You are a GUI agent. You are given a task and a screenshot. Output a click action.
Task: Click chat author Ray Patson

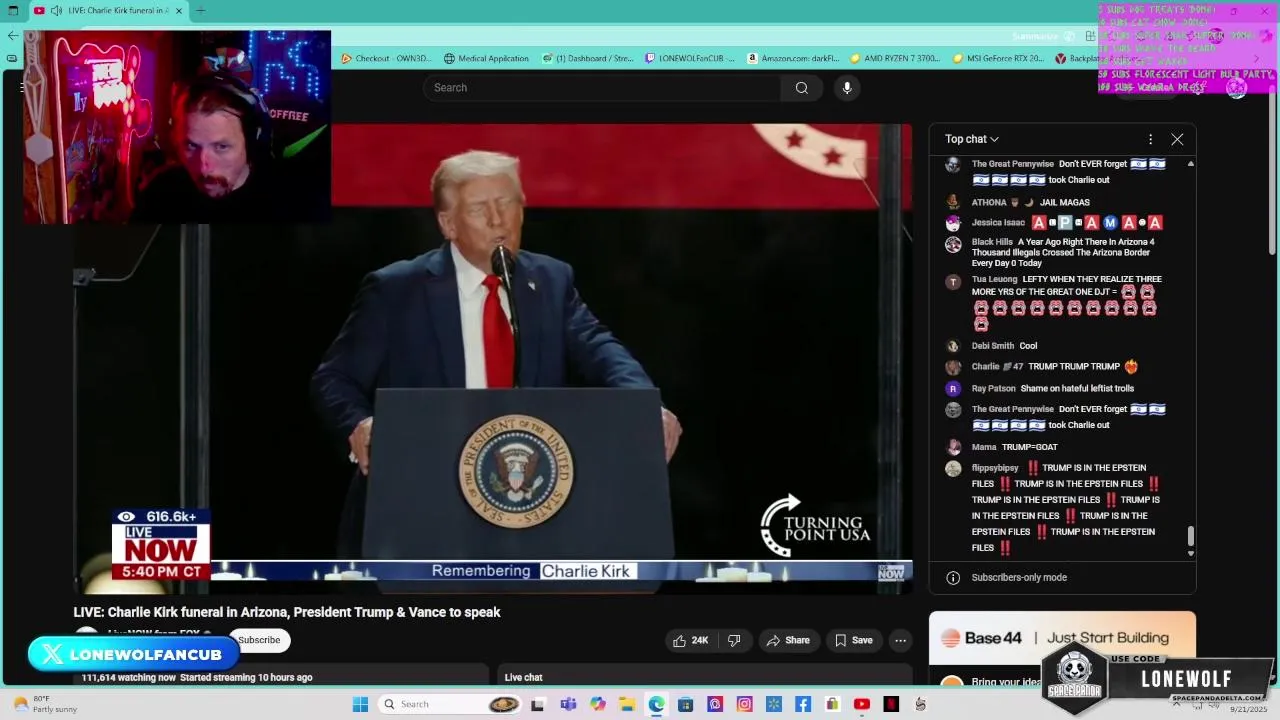tap(993, 388)
